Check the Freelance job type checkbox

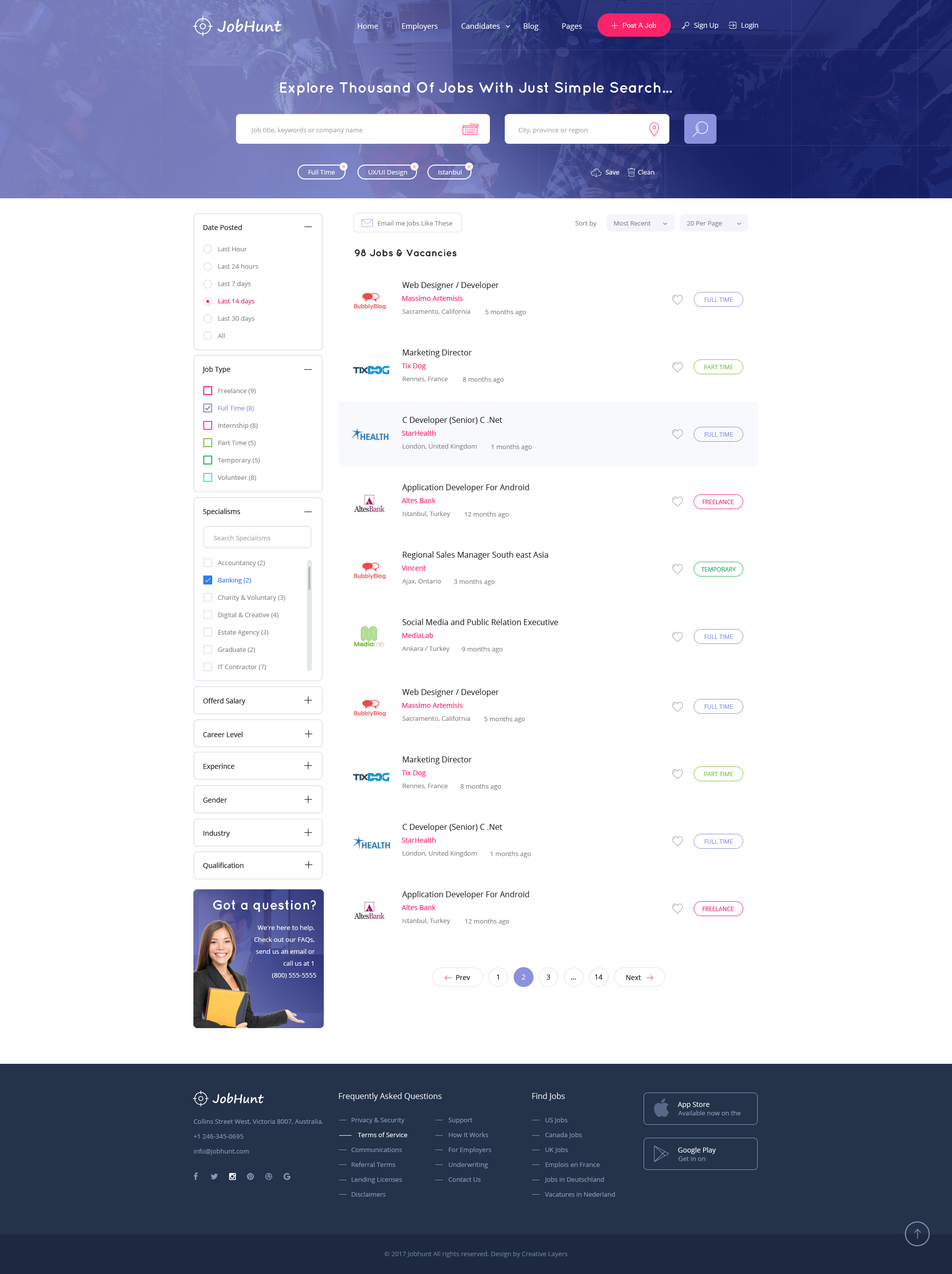208,391
